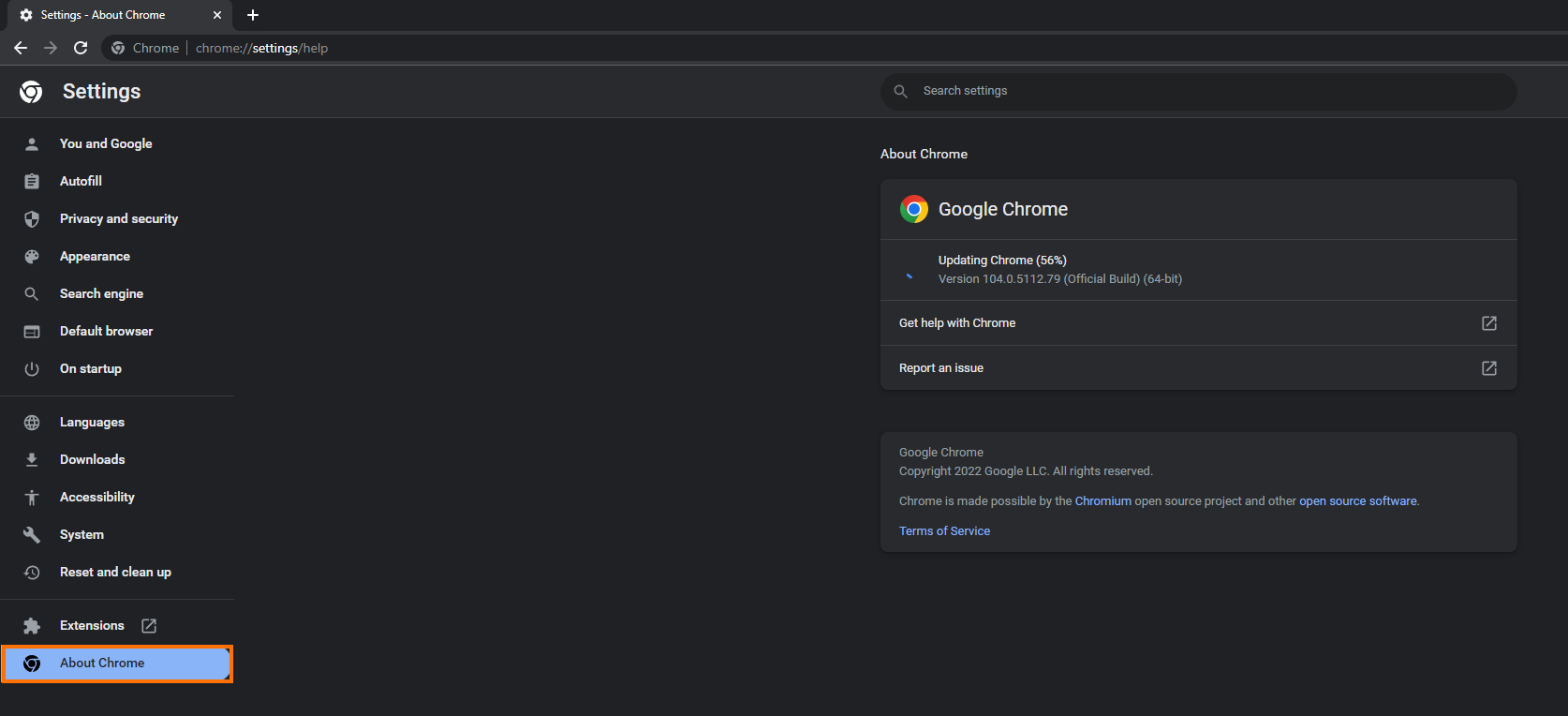Click the Downloads arrow icon
The width and height of the screenshot is (1568, 716).
[x=32, y=459]
